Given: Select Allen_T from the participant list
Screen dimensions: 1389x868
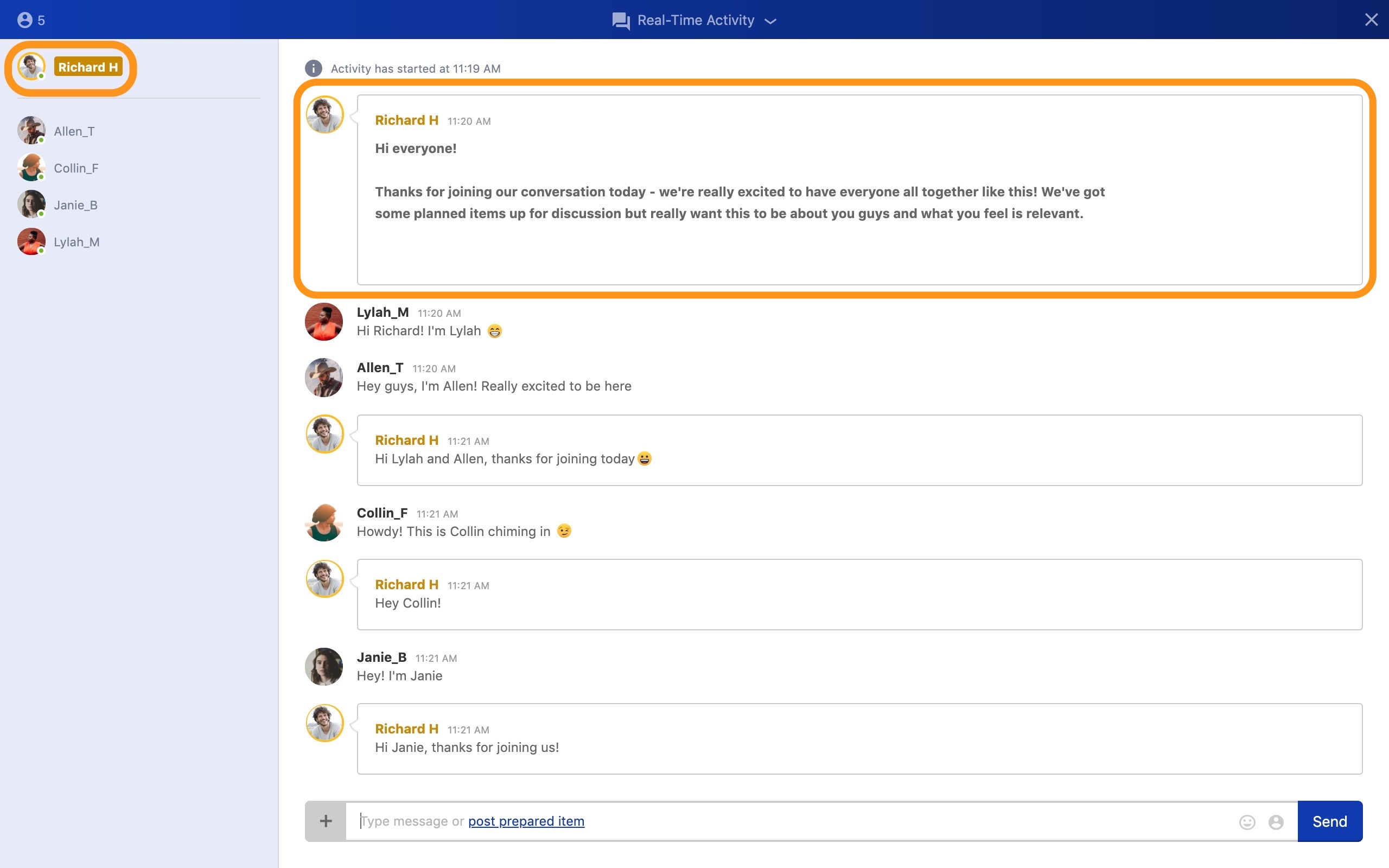Looking at the screenshot, I should pos(74,131).
